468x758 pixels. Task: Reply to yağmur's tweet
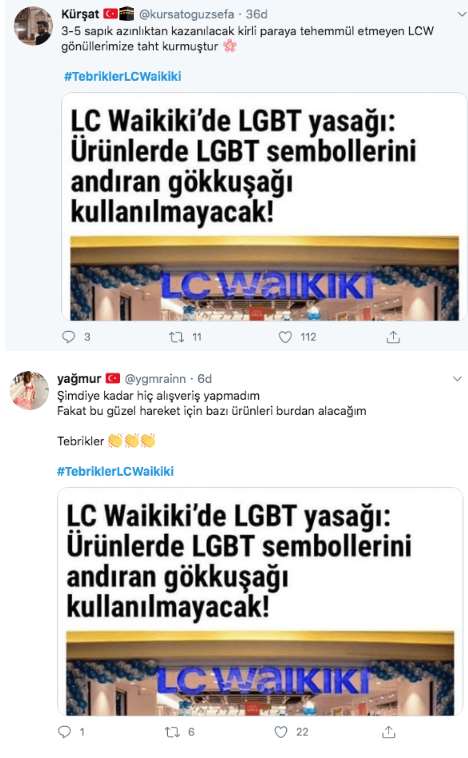click(x=64, y=731)
